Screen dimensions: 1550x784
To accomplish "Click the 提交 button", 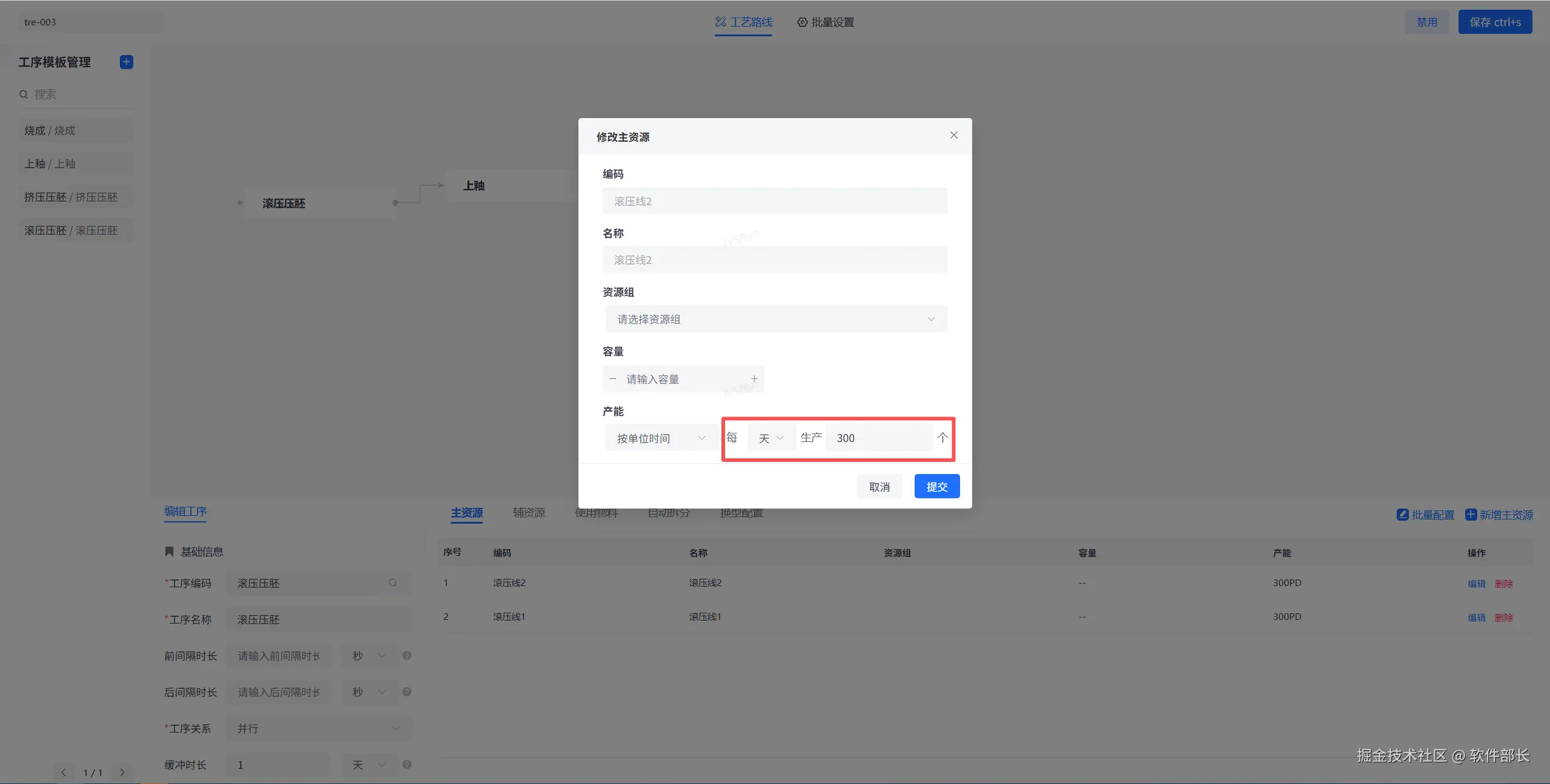I will pyautogui.click(x=936, y=487).
